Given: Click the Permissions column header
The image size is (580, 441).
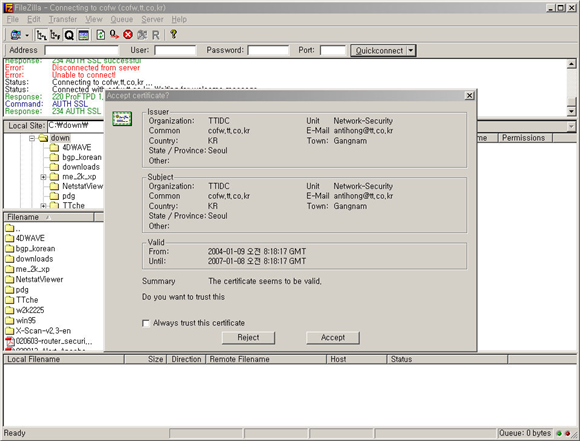Looking at the screenshot, I should click(x=525, y=138).
